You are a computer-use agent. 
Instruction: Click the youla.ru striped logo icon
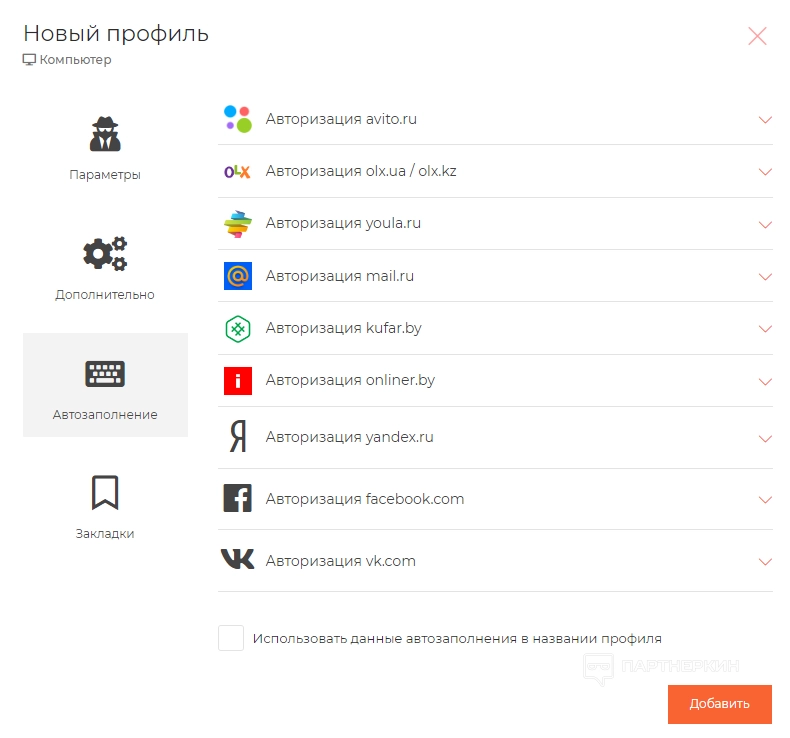coord(237,224)
